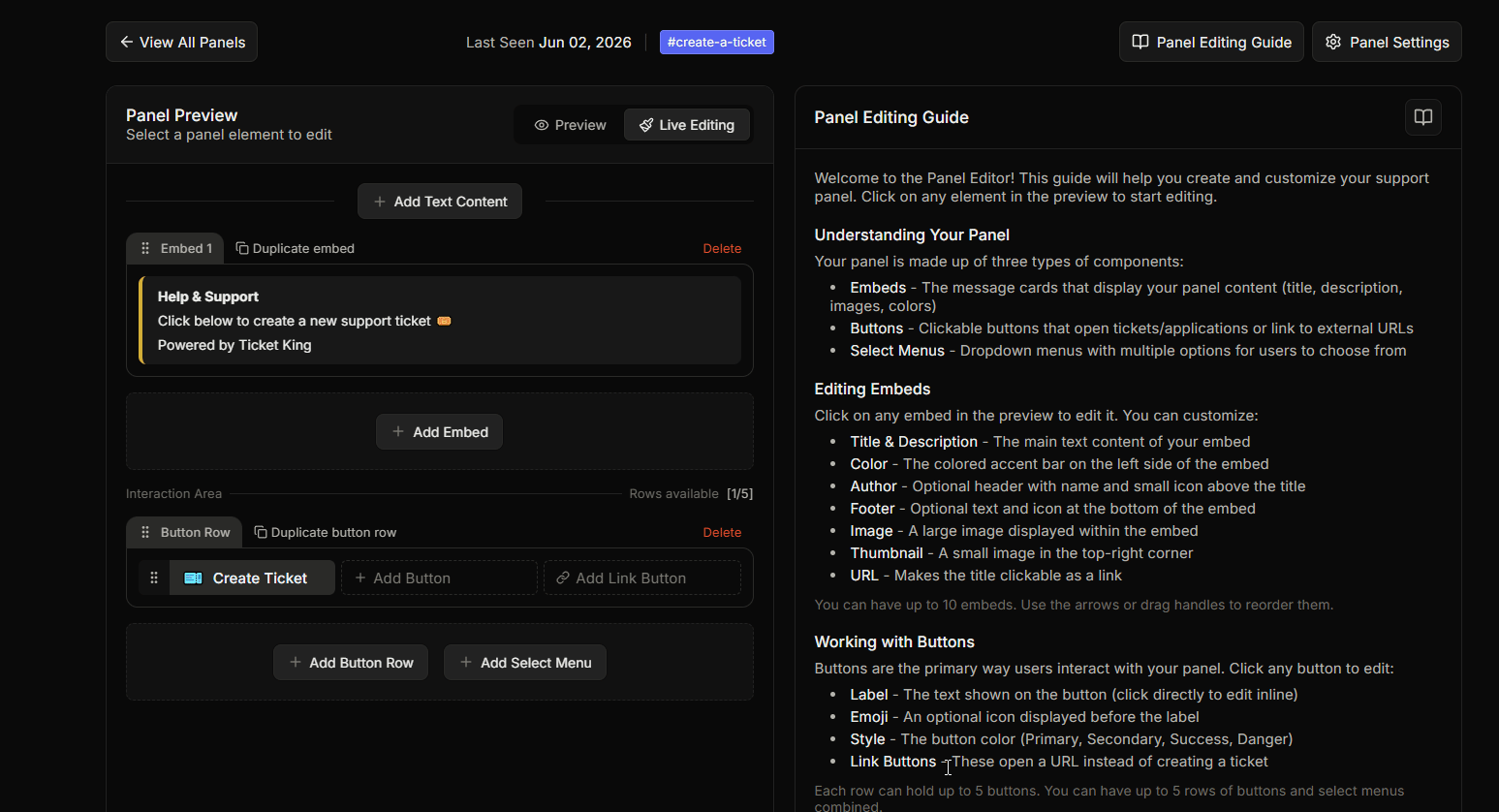Viewport: 1499px width, 812px height.
Task: Open the Panel Editing Guide button
Action: pos(1211,42)
